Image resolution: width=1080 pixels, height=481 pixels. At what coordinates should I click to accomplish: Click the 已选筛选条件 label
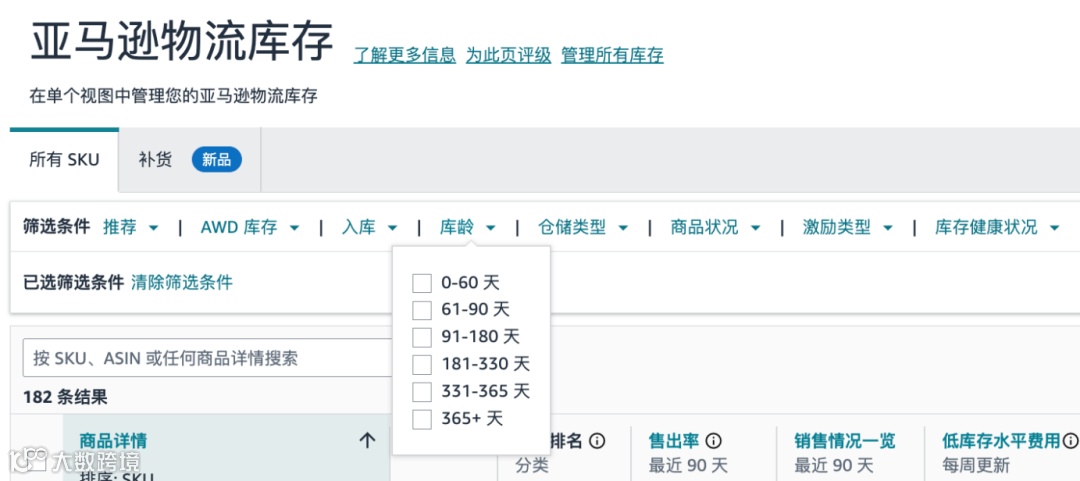(74, 283)
